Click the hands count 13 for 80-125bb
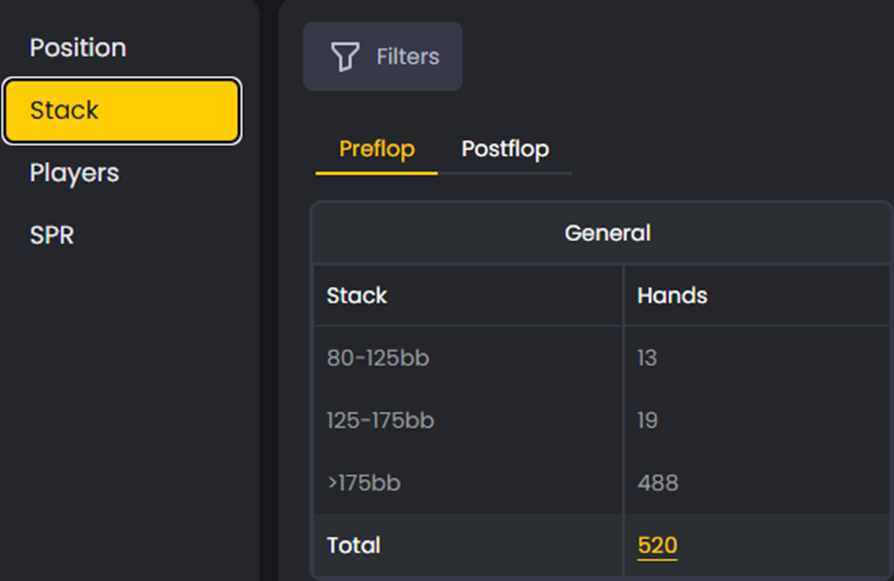Viewport: 894px width, 581px height. pyautogui.click(x=647, y=358)
